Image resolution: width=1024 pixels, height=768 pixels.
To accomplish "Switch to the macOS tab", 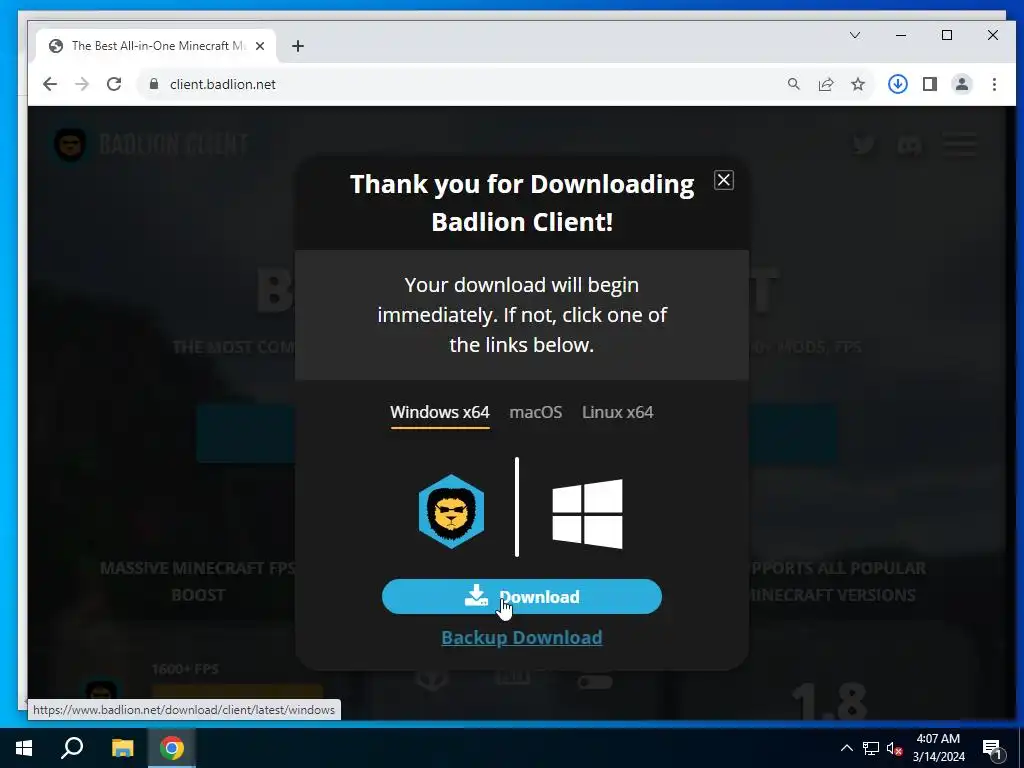I will 536,413.
